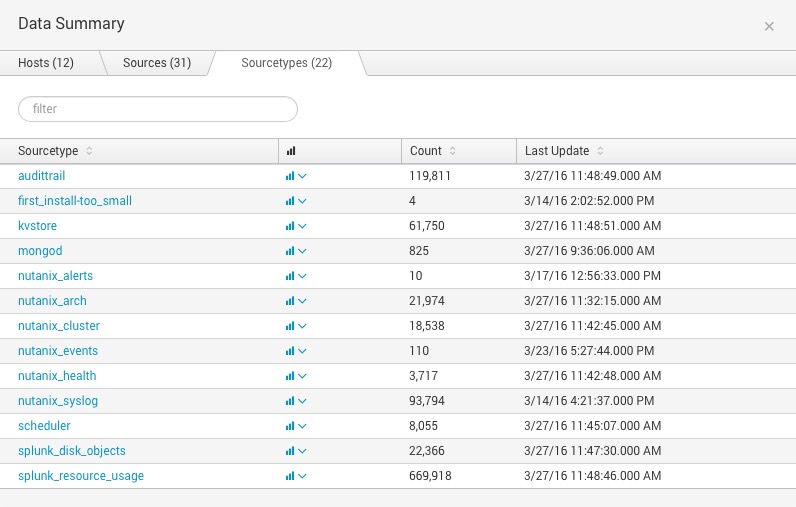Open the chart icon for splunk_disk_objects
This screenshot has width=796, height=507.
(290, 451)
